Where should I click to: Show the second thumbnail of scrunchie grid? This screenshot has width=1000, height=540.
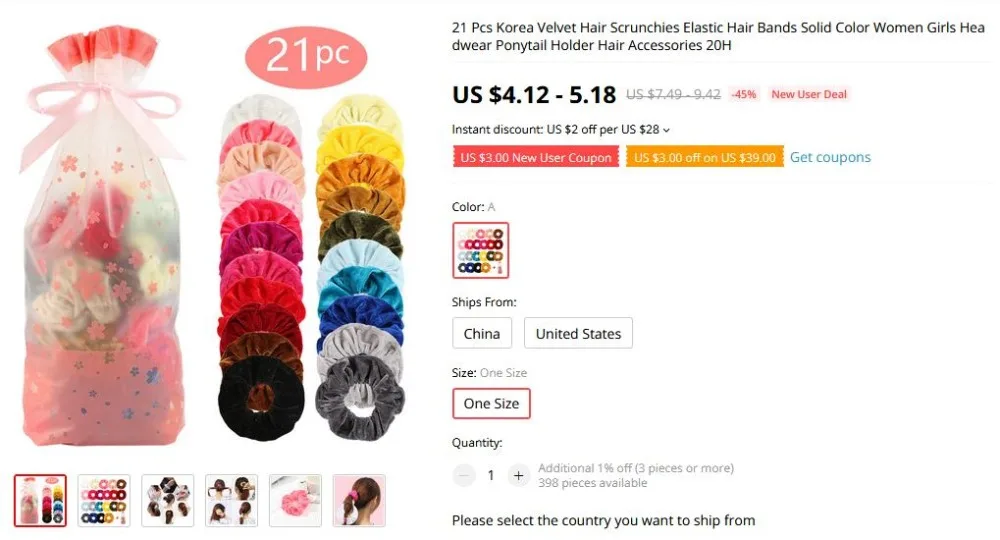coord(104,500)
